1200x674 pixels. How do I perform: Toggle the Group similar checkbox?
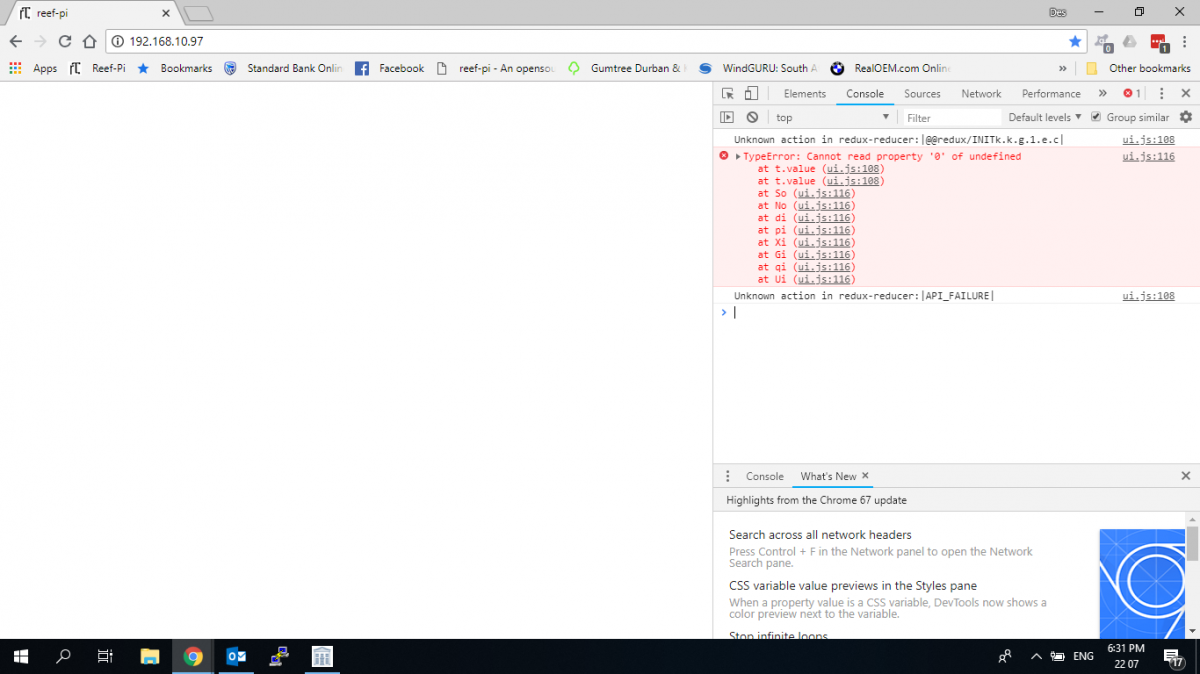pyautogui.click(x=1096, y=117)
